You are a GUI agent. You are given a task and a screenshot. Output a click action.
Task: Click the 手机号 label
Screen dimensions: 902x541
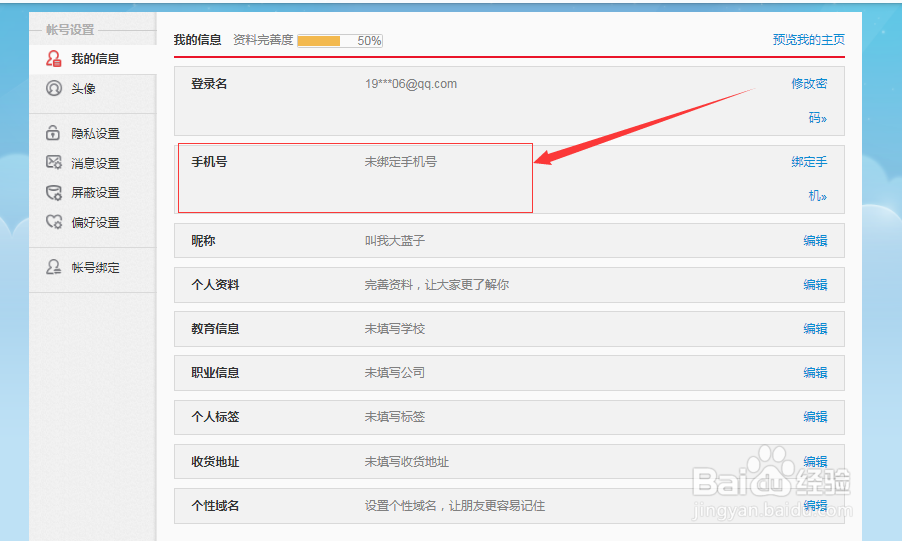click(209, 162)
